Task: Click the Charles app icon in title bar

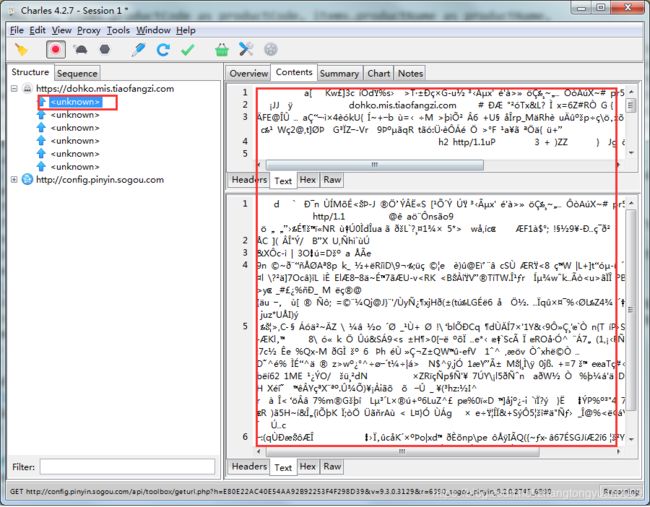Action: (x=12, y=11)
